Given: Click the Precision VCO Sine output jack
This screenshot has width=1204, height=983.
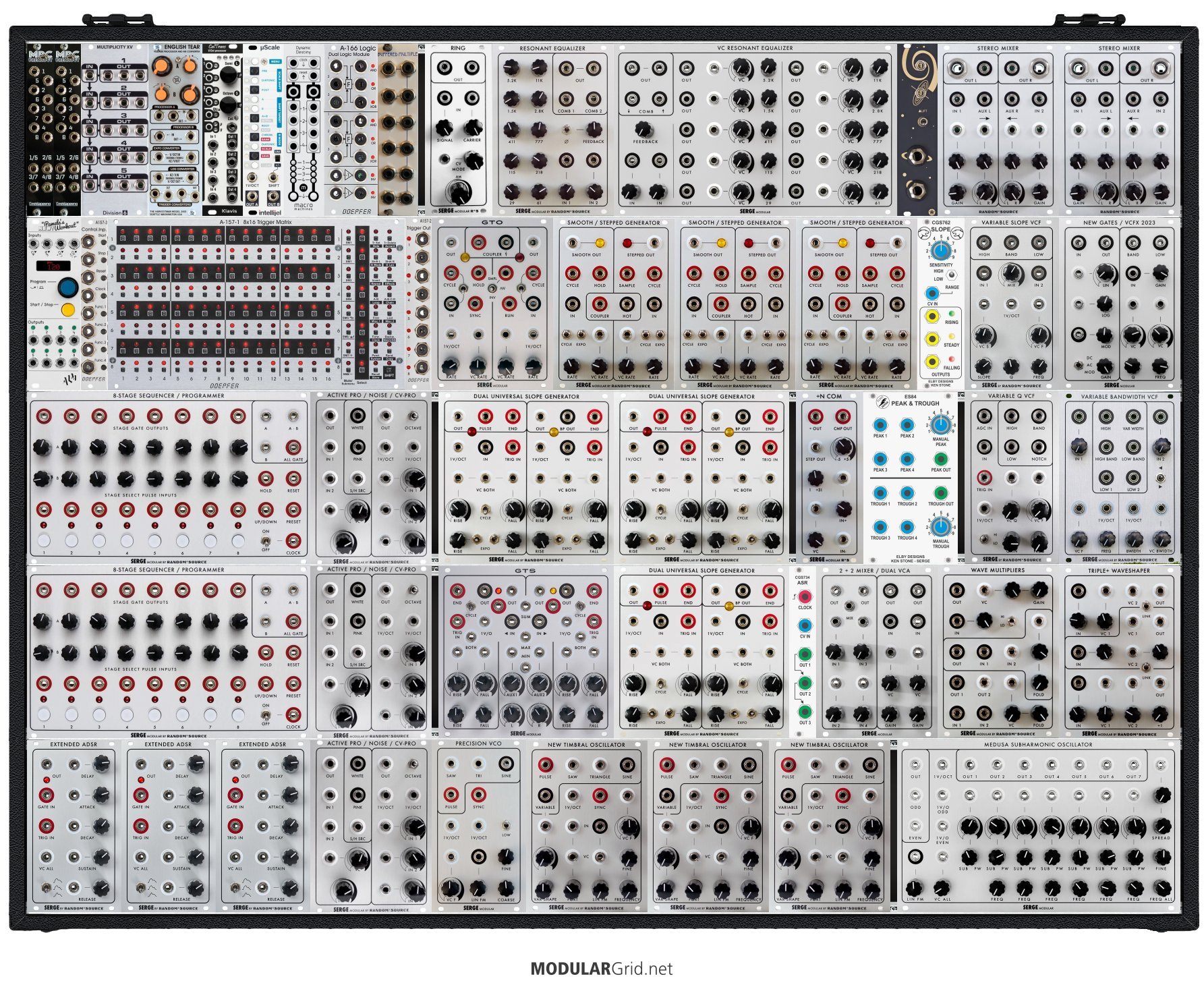Looking at the screenshot, I should 505,763.
